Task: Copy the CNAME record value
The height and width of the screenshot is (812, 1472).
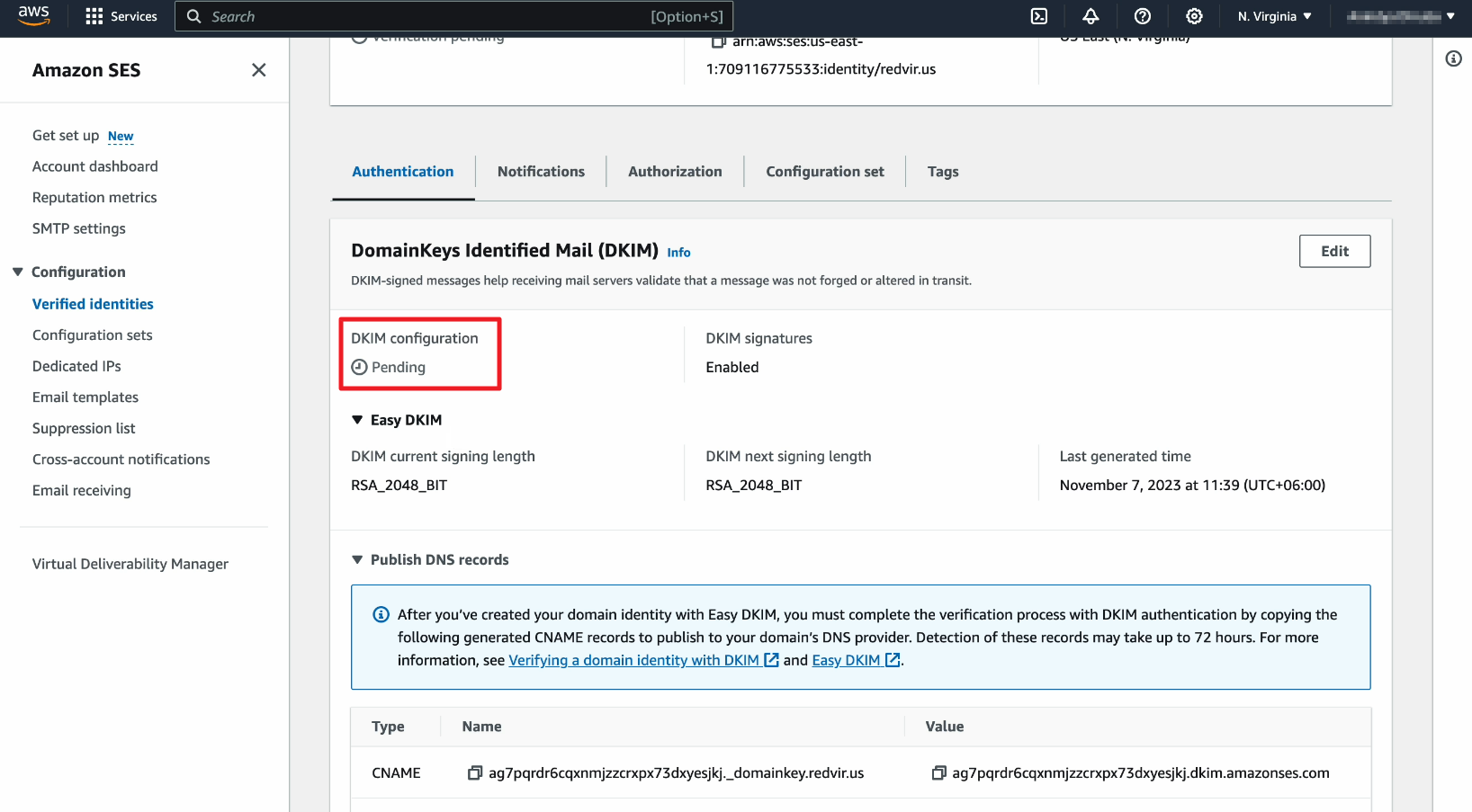Action: coord(938,773)
